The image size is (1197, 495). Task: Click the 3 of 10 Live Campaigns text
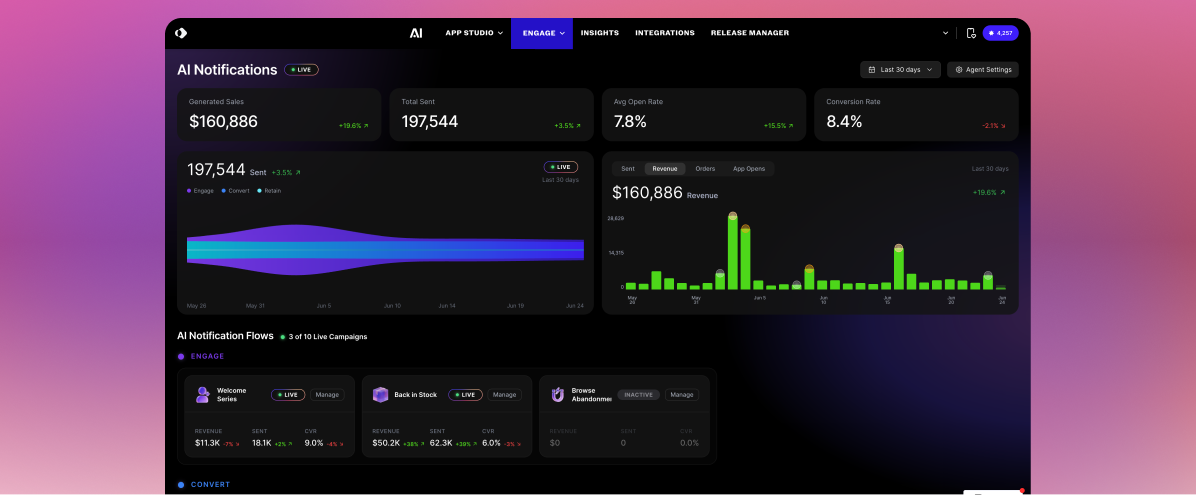[327, 336]
